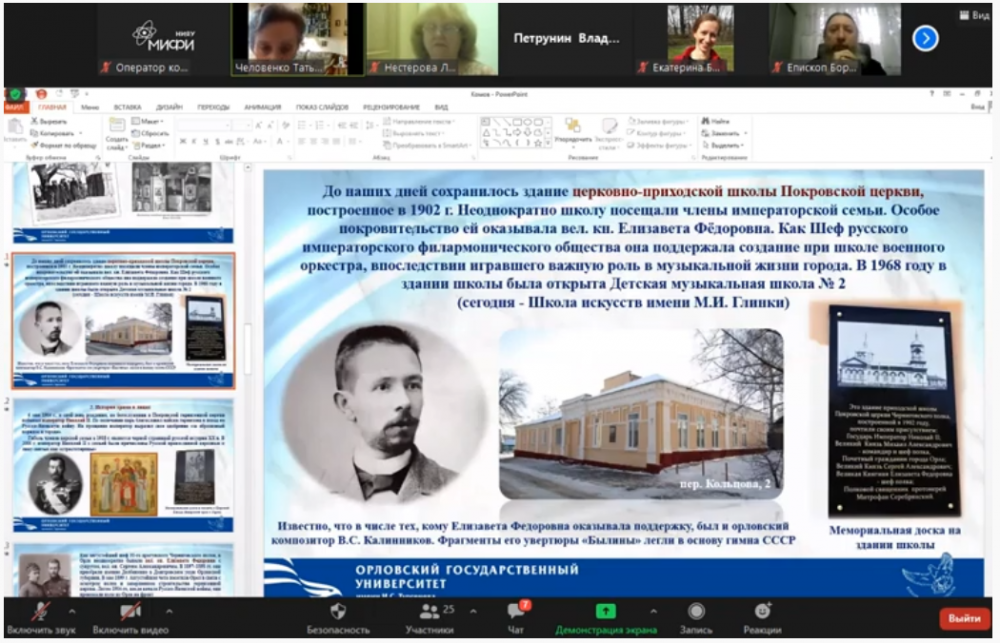This screenshot has height=643, width=1000.
Task: Open the Вид view menu at top right
Action: [x=979, y=15]
